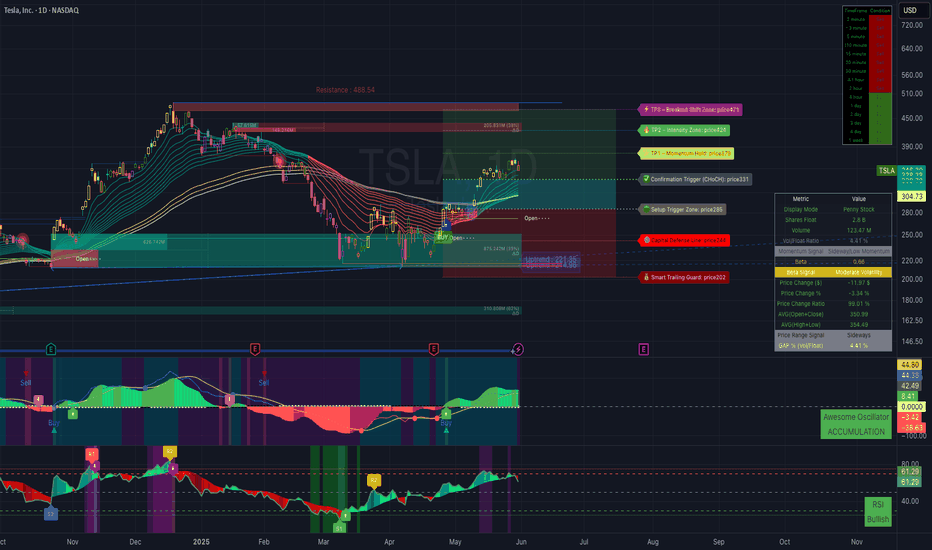Click the Momentum Signal row in the table

pos(833,251)
